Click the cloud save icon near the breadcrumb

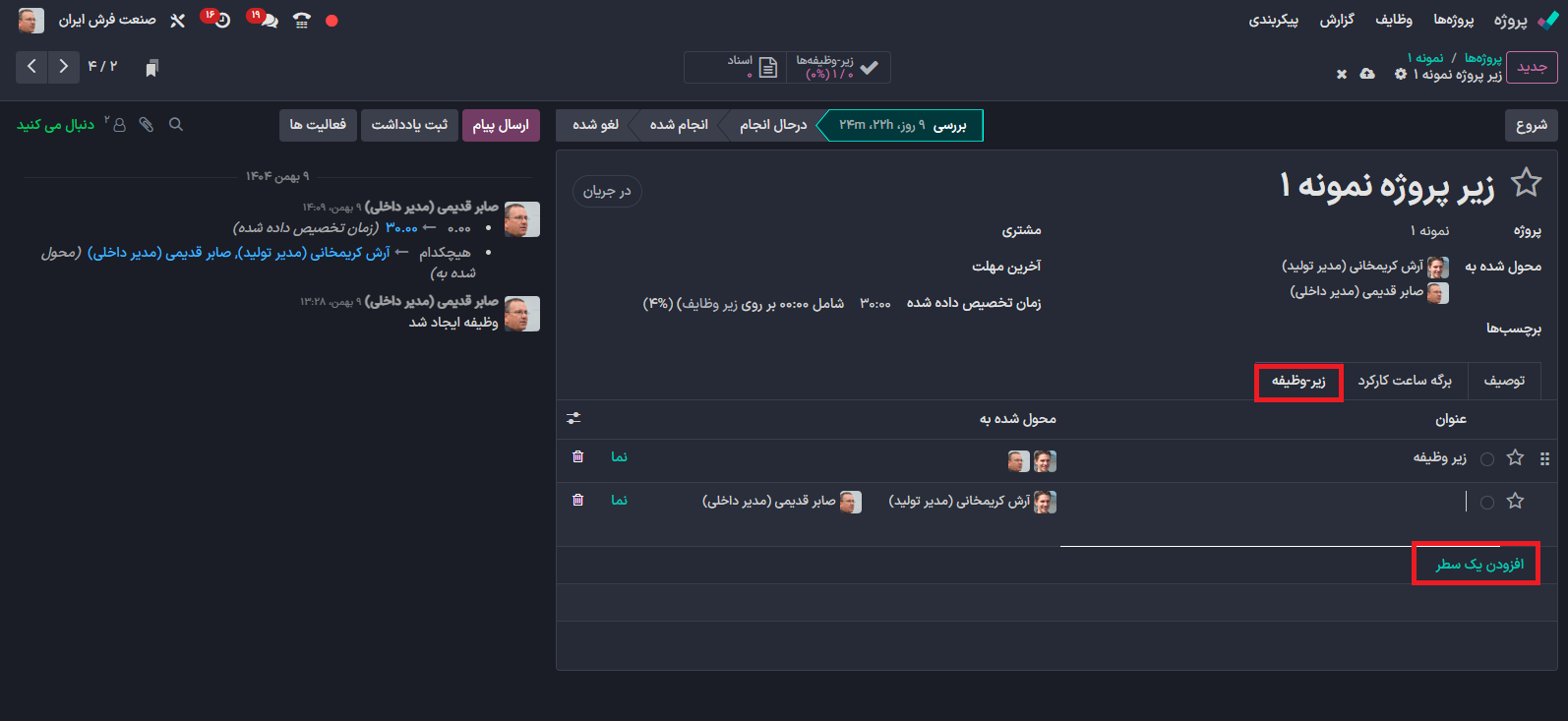pyautogui.click(x=1367, y=75)
